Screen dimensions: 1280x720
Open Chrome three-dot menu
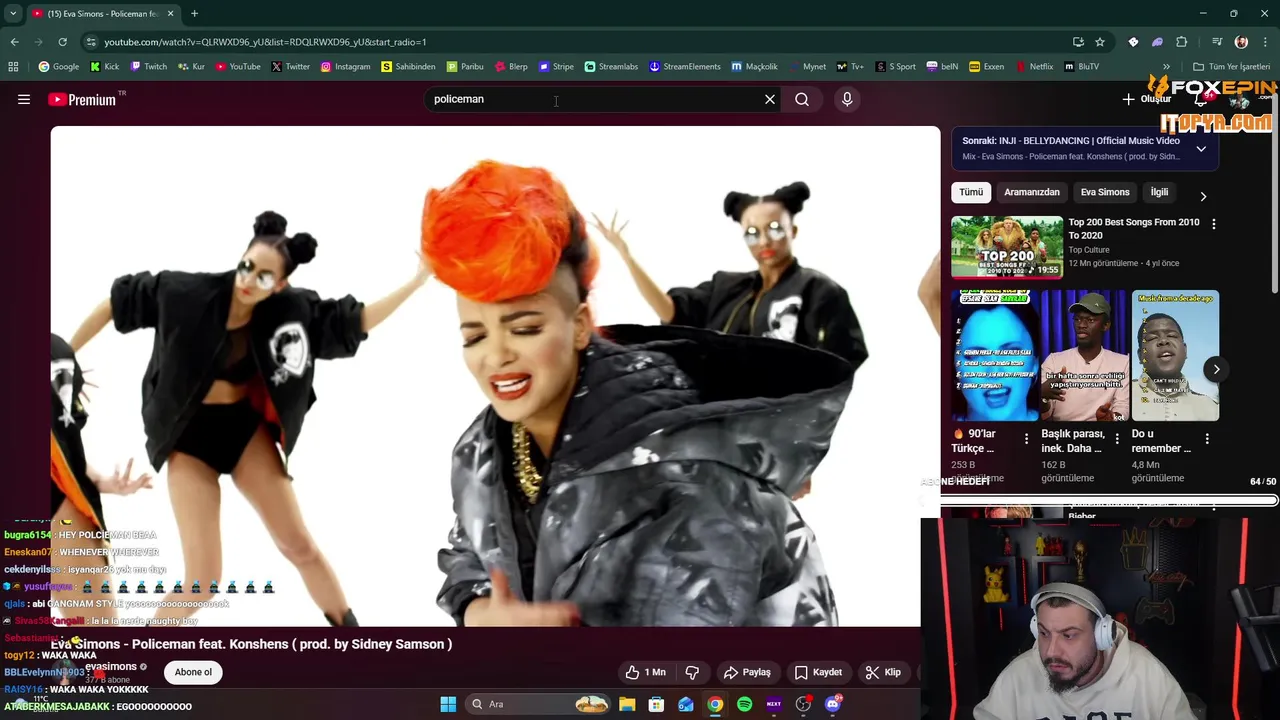point(1265,42)
